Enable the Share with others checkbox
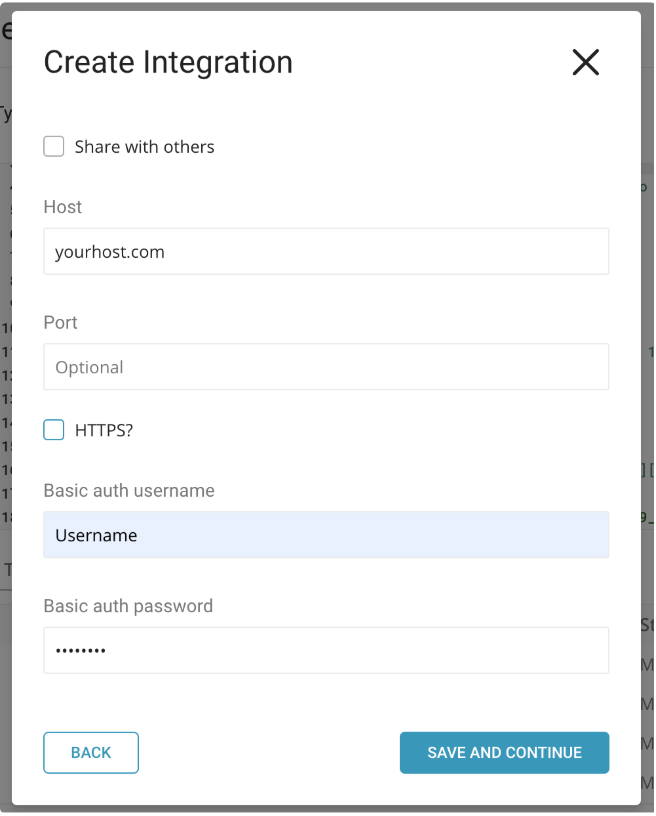 (54, 147)
